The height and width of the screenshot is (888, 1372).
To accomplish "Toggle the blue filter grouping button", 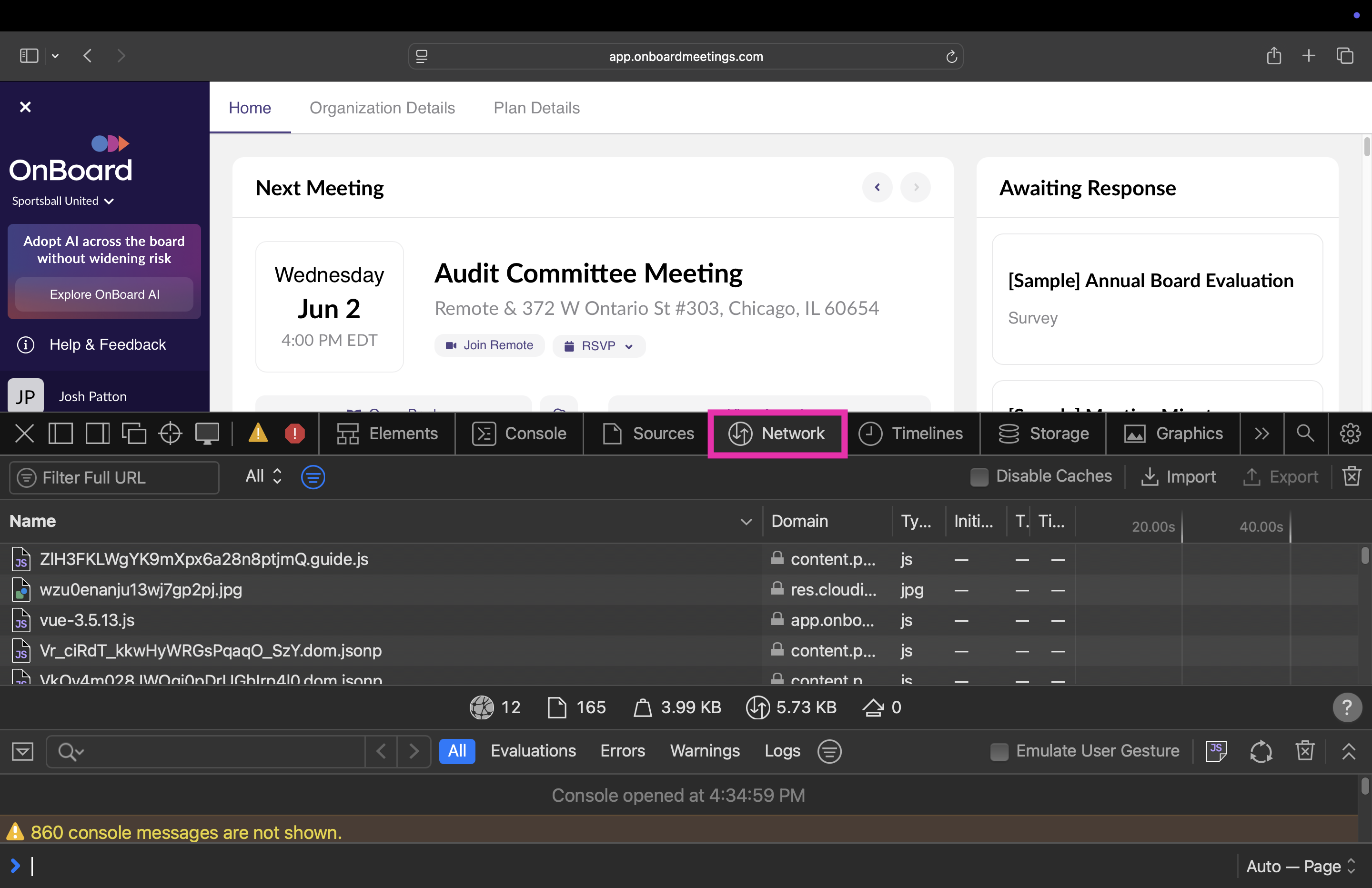I will [x=313, y=477].
